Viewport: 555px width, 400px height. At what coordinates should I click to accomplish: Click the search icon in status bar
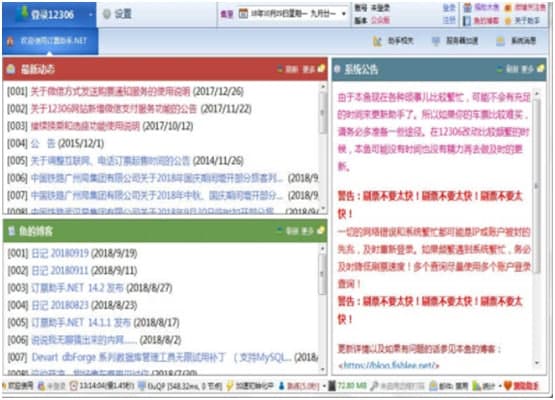click(x=374, y=385)
